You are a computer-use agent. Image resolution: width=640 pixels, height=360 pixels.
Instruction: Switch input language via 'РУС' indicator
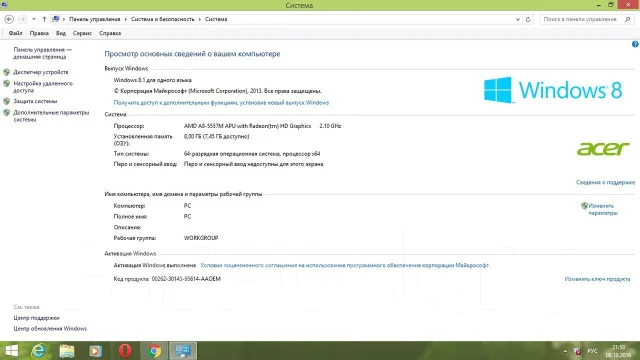(593, 351)
